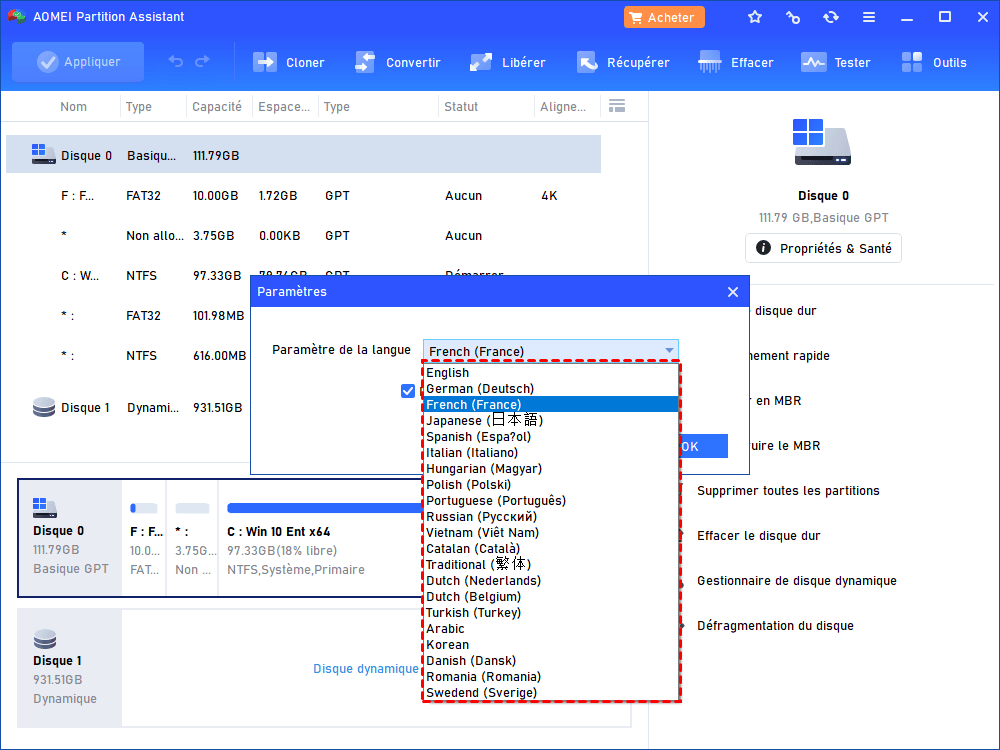
Task: Open Gestionnaire de disque dynamique
Action: tap(797, 580)
